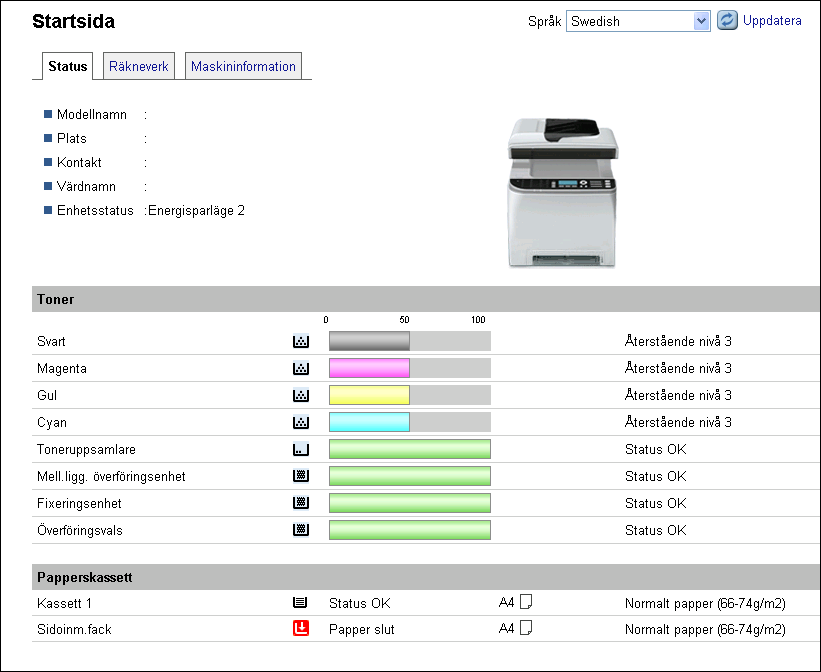Click Status OK for Toneruppsamlare
This screenshot has width=821, height=672.
pyautogui.click(x=656, y=449)
